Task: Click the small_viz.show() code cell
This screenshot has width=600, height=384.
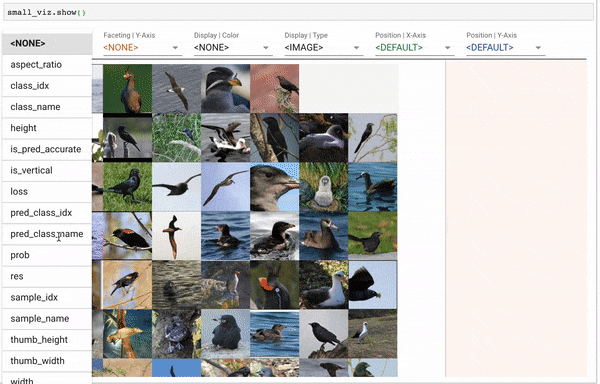Action: 298,12
